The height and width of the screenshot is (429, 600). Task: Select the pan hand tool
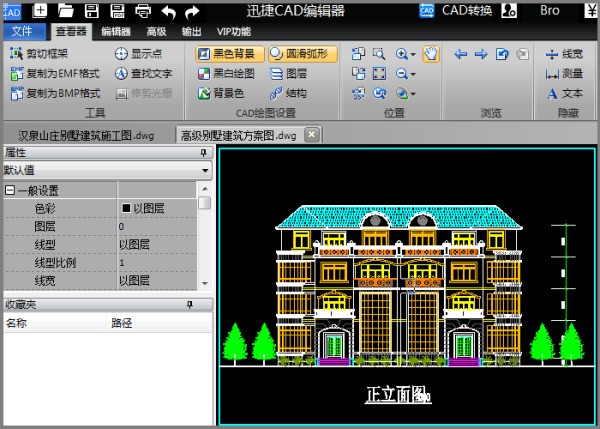tap(431, 54)
